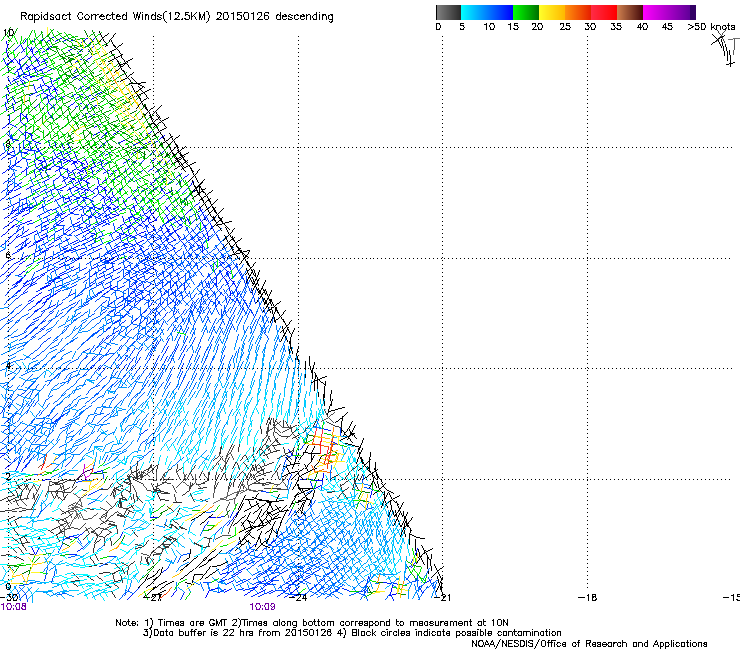
Task: Click the 'NOAA/NESDIS/Office of Research and Applications' credit
Action: (589, 644)
